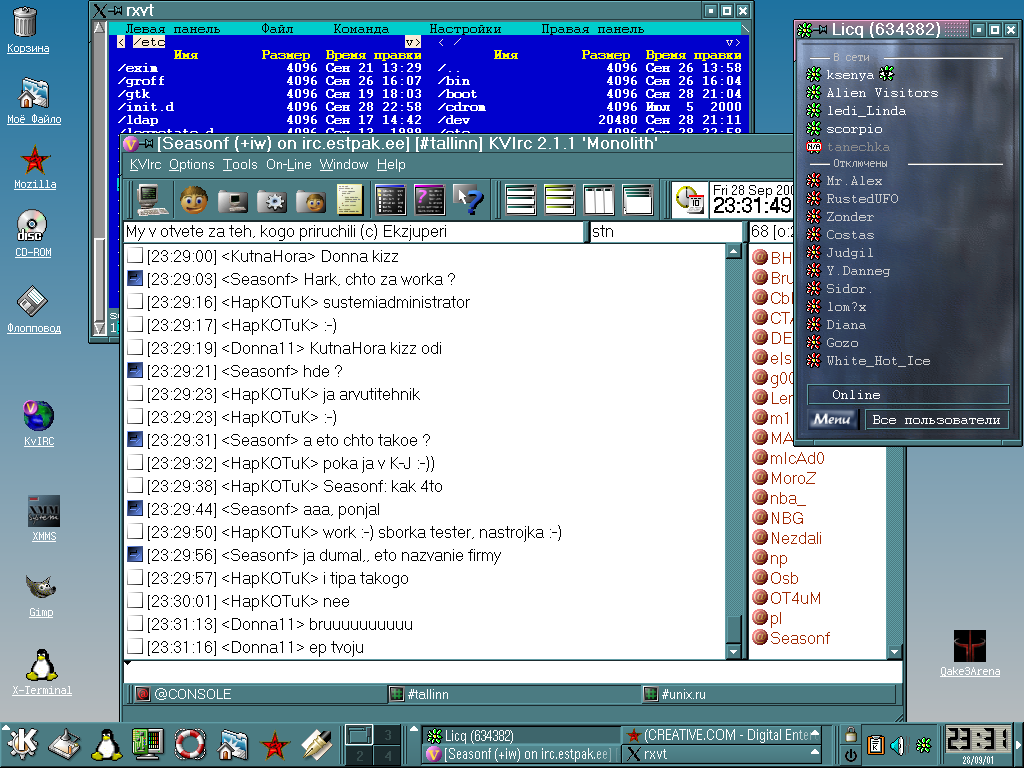
Task: Click the Menu button in Licq
Action: pos(832,420)
